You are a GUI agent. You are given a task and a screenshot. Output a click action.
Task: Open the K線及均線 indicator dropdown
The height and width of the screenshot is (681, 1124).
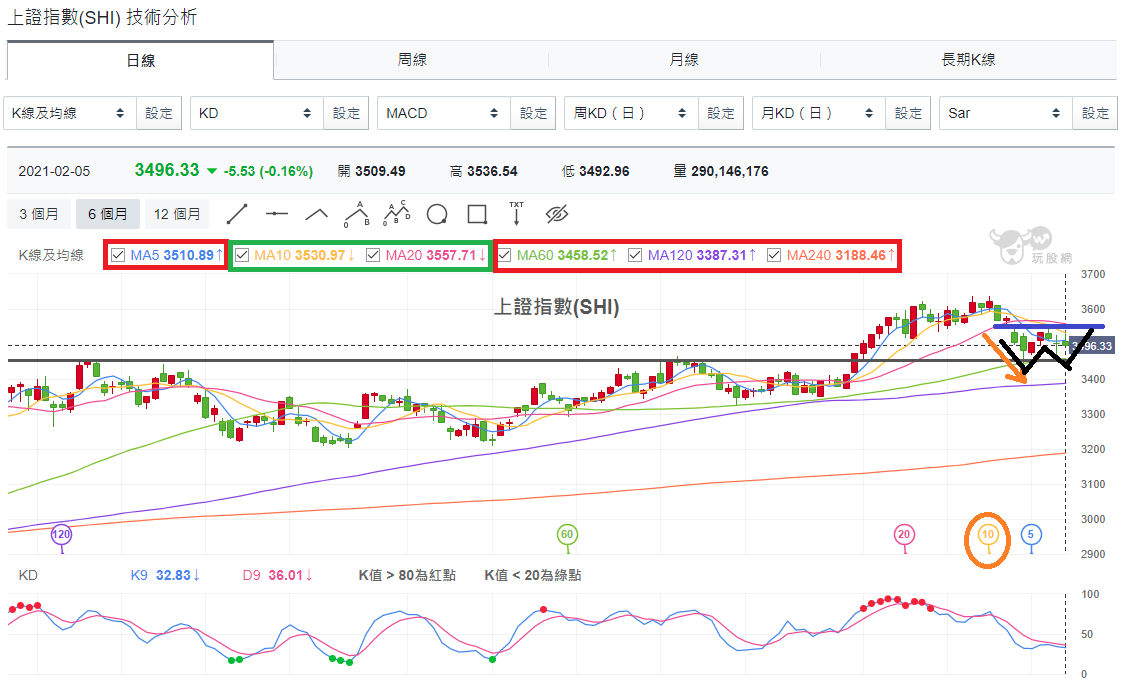click(x=70, y=113)
